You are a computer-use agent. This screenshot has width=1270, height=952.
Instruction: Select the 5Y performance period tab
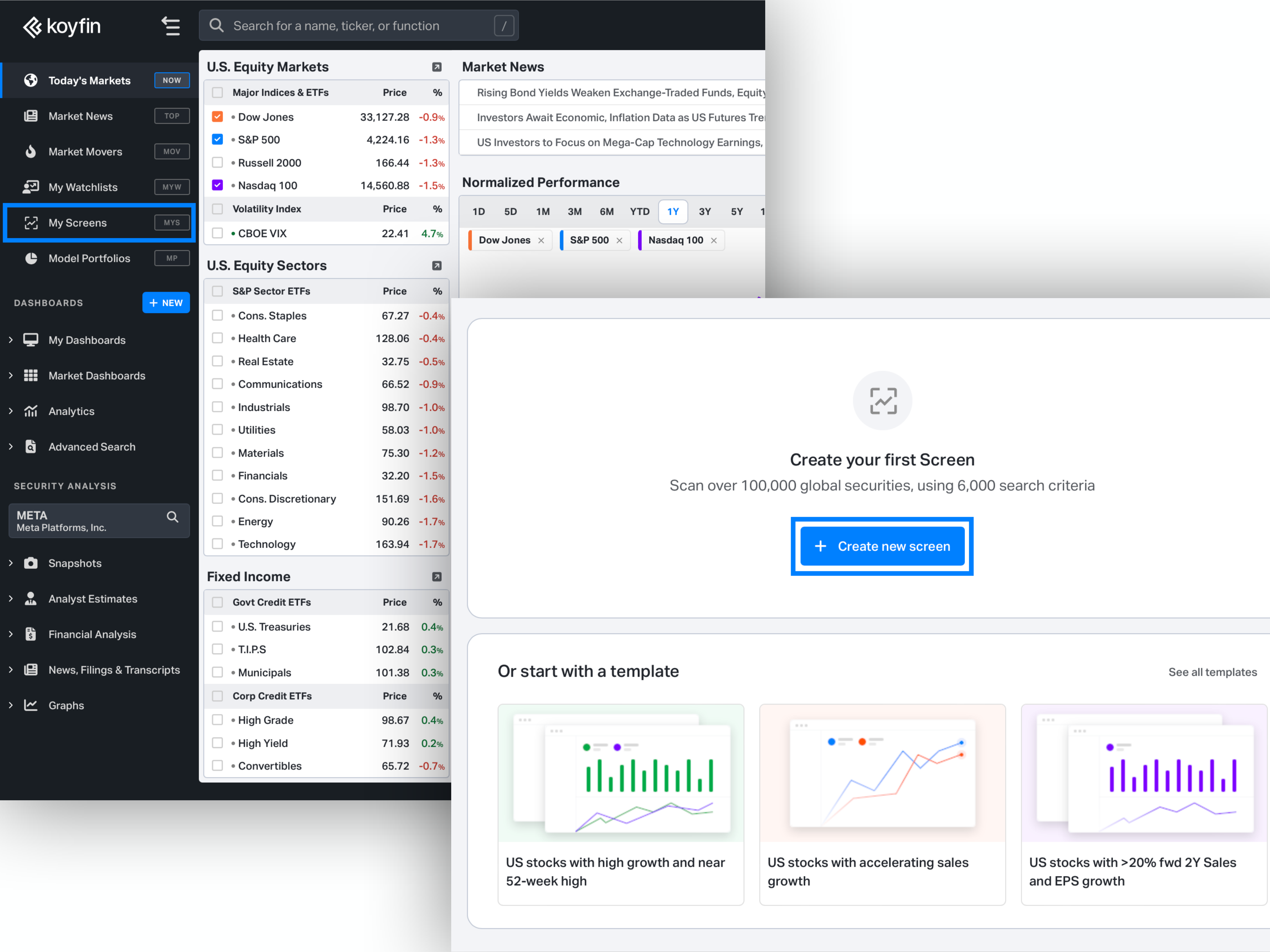[737, 212]
